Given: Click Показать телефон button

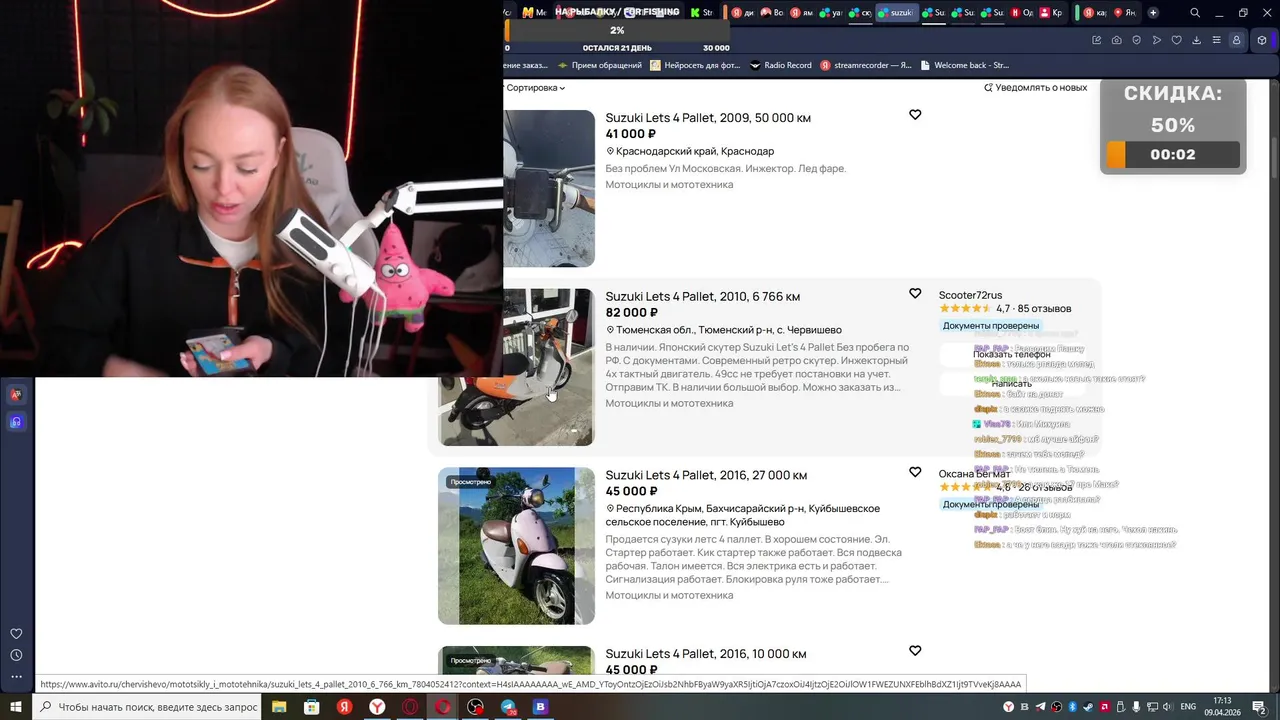Looking at the screenshot, I should click(1012, 354).
